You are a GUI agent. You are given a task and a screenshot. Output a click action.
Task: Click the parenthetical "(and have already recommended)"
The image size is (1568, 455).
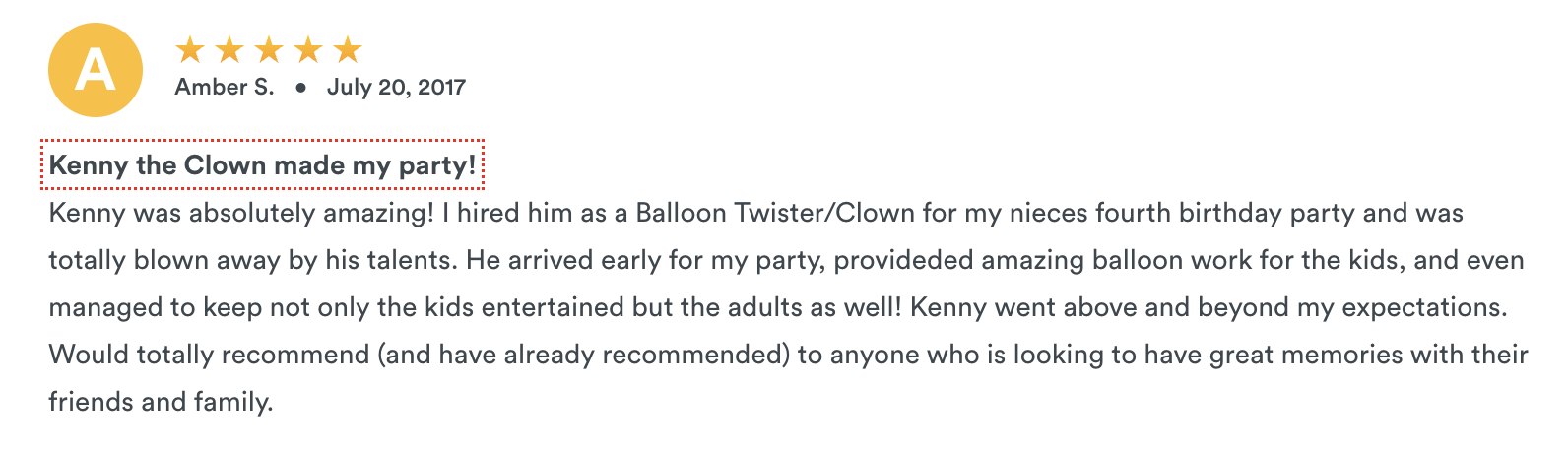coord(584,355)
